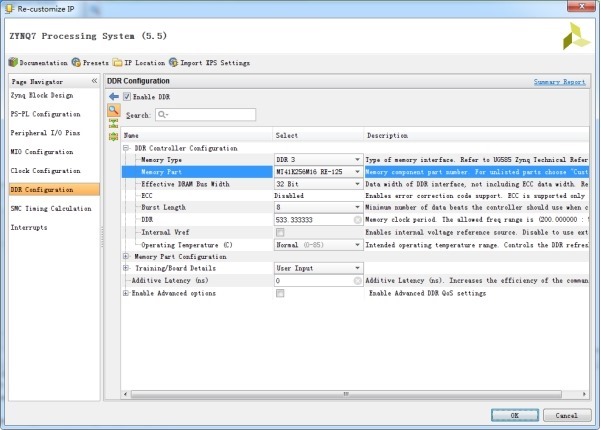Open the Presets menu
The height and width of the screenshot is (430, 601).
90,62
